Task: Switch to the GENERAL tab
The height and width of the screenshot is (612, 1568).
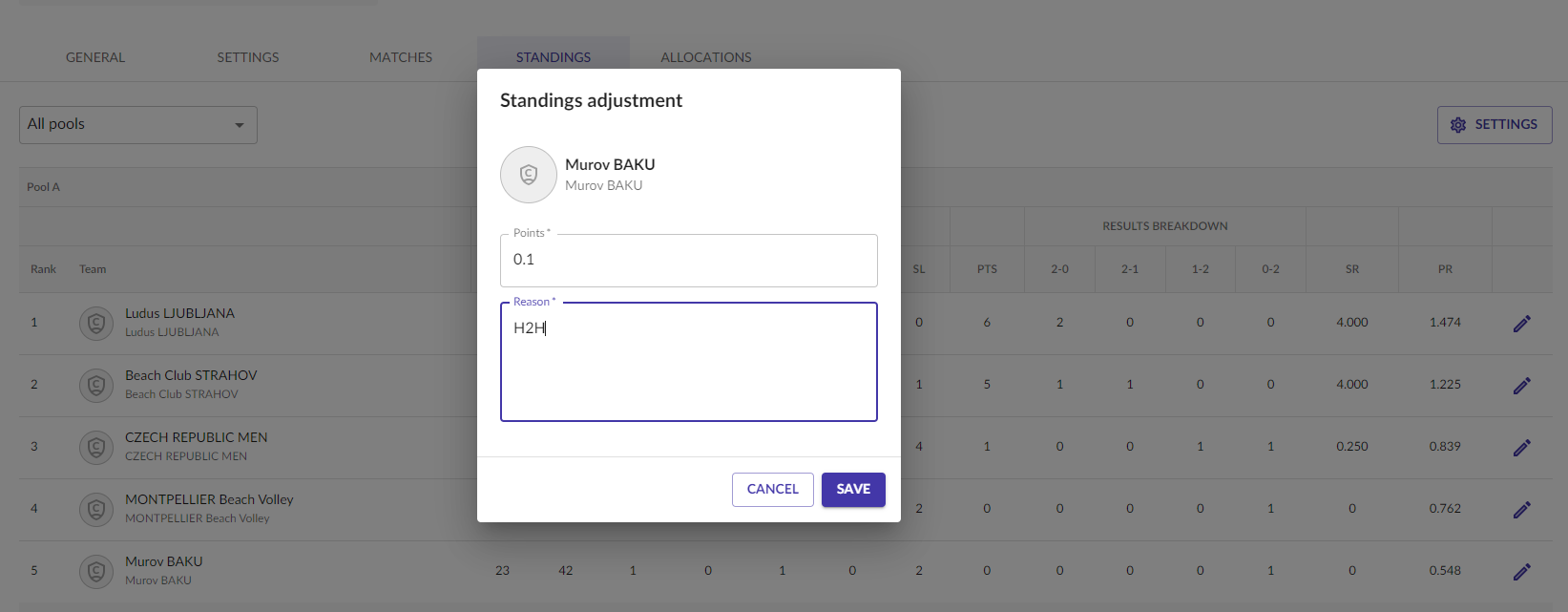Action: point(95,57)
